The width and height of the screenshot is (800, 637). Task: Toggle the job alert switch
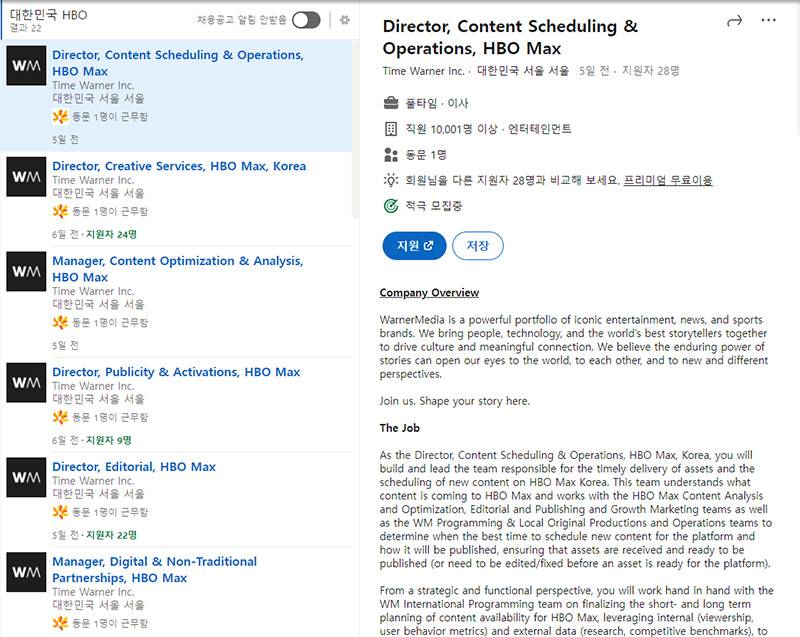(x=306, y=20)
